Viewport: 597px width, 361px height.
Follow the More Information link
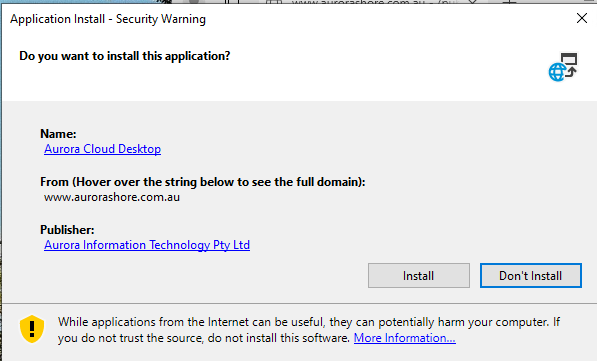point(404,338)
